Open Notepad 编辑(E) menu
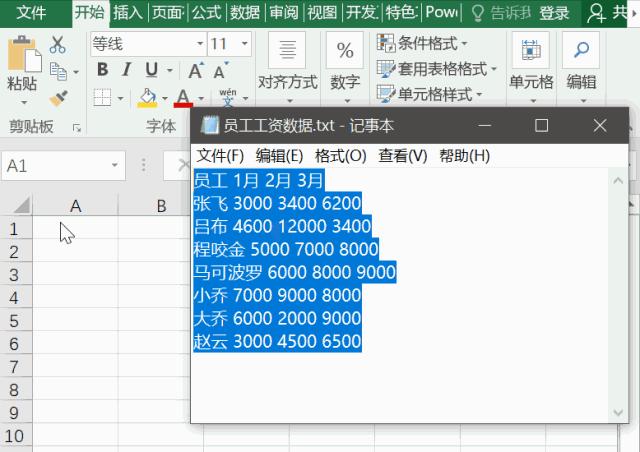Image resolution: width=640 pixels, height=452 pixels. coord(279,156)
